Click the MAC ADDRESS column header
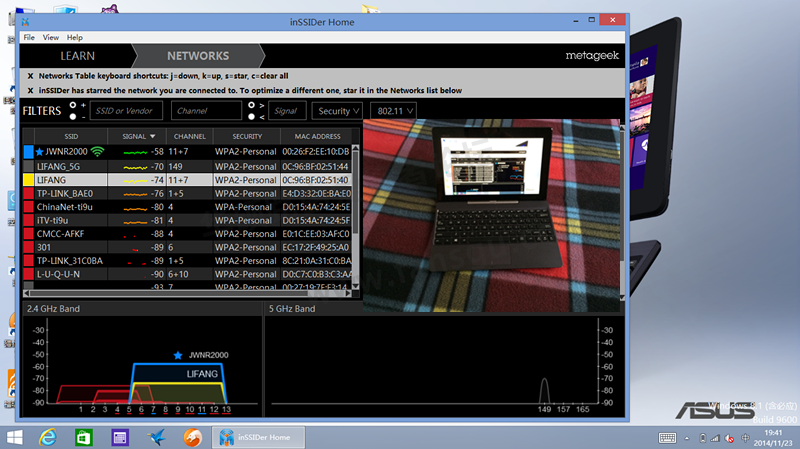800x449 pixels. [x=317, y=136]
